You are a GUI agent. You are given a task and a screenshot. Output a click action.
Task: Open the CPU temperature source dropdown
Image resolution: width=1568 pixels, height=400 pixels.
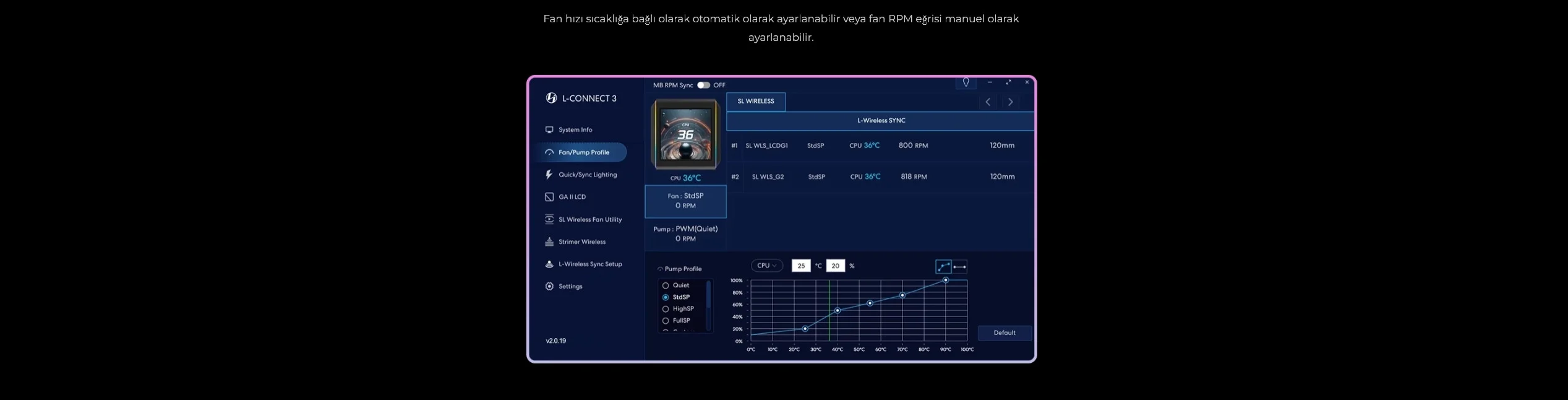coord(766,266)
